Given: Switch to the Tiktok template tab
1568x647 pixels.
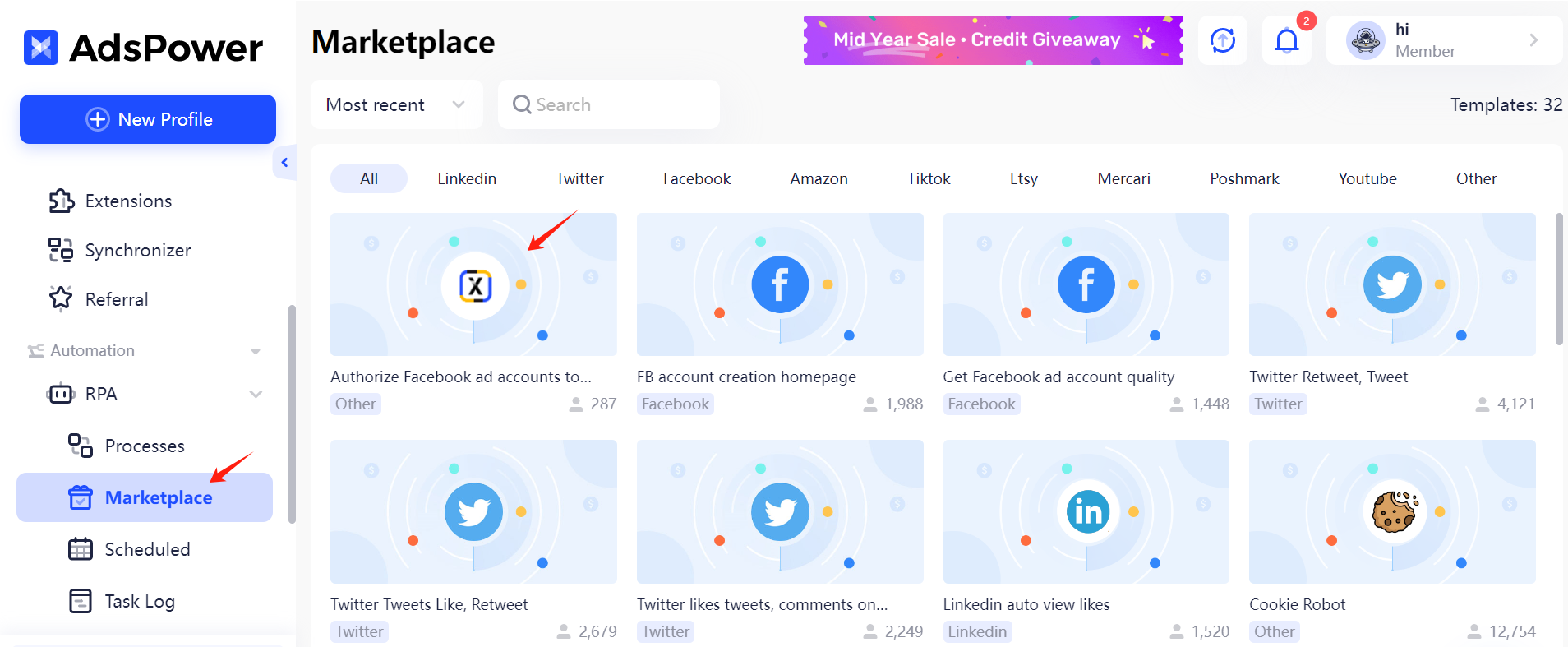Looking at the screenshot, I should coord(927,178).
